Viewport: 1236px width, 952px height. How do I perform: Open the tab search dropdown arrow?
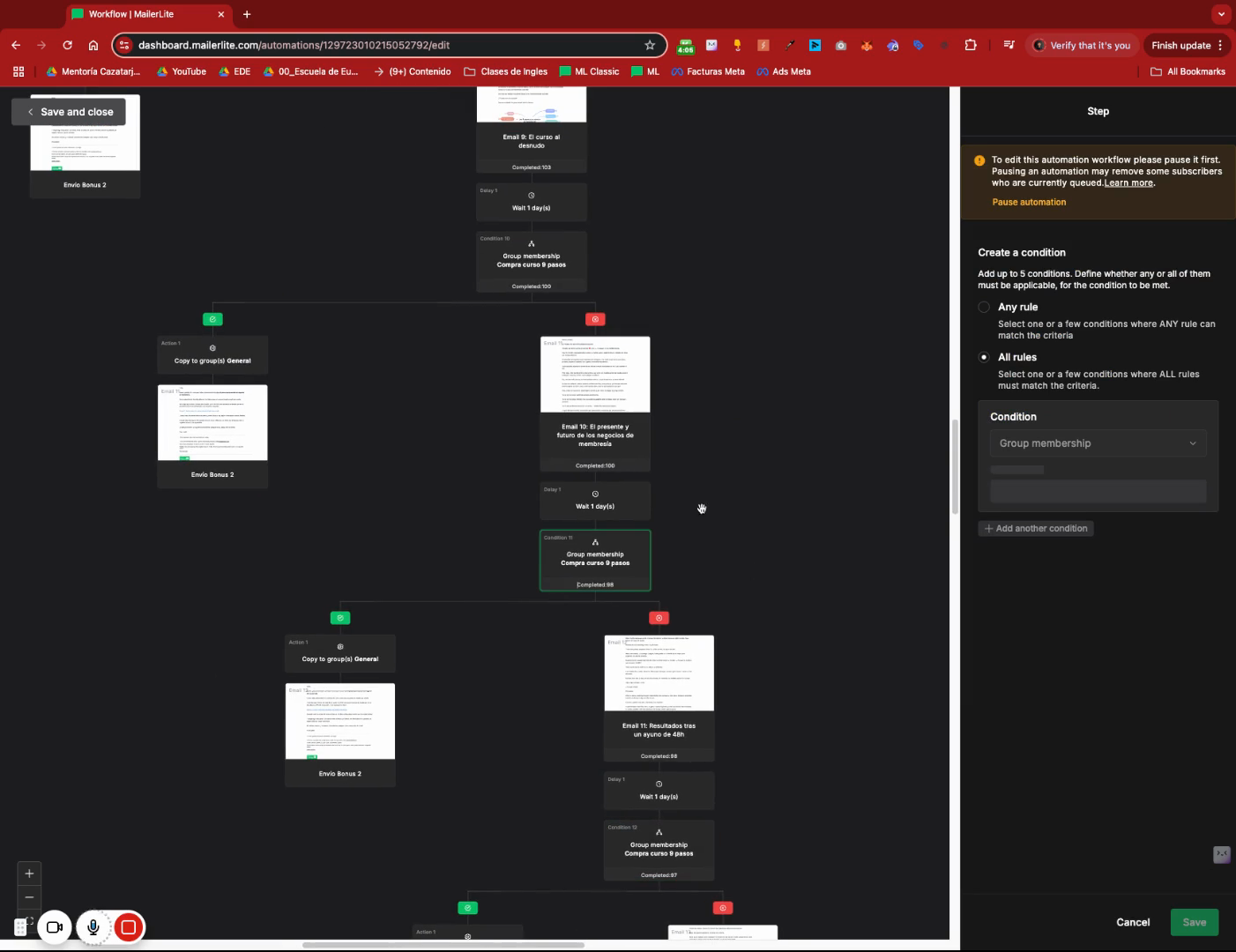pyautogui.click(x=1221, y=14)
